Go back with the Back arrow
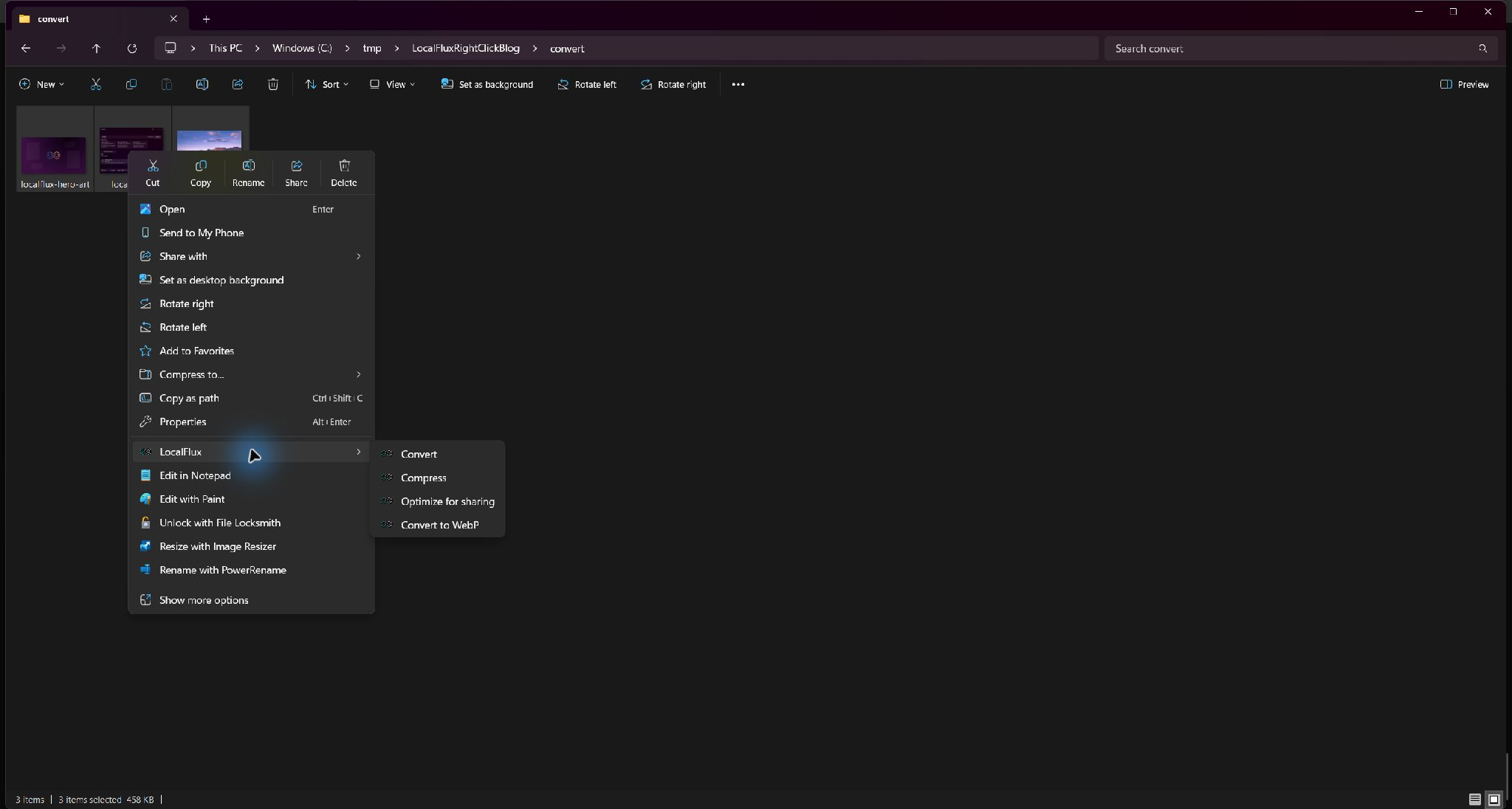1512x809 pixels. [26, 48]
